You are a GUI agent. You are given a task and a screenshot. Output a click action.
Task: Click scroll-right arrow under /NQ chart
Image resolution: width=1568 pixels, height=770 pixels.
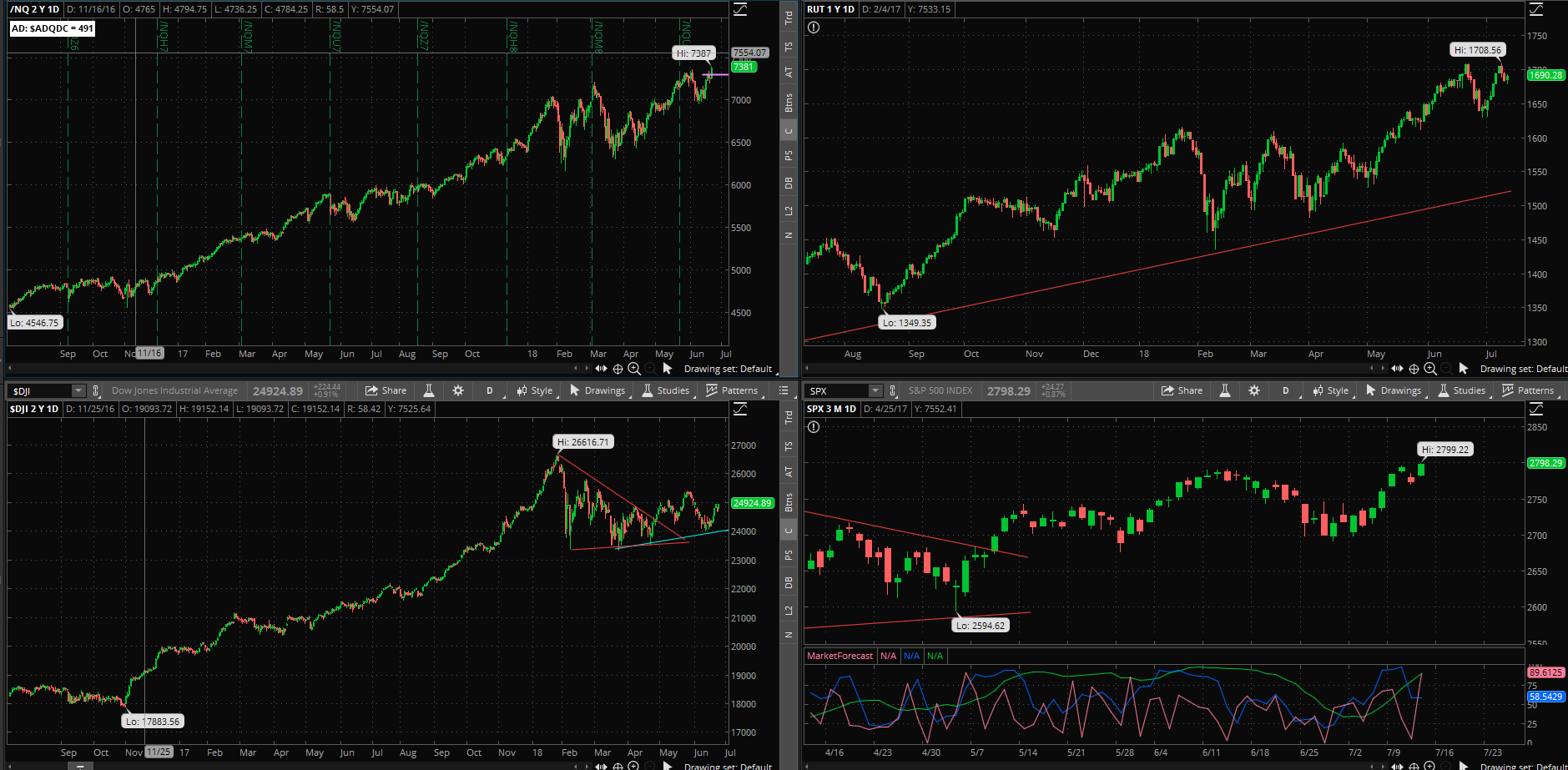(x=586, y=369)
